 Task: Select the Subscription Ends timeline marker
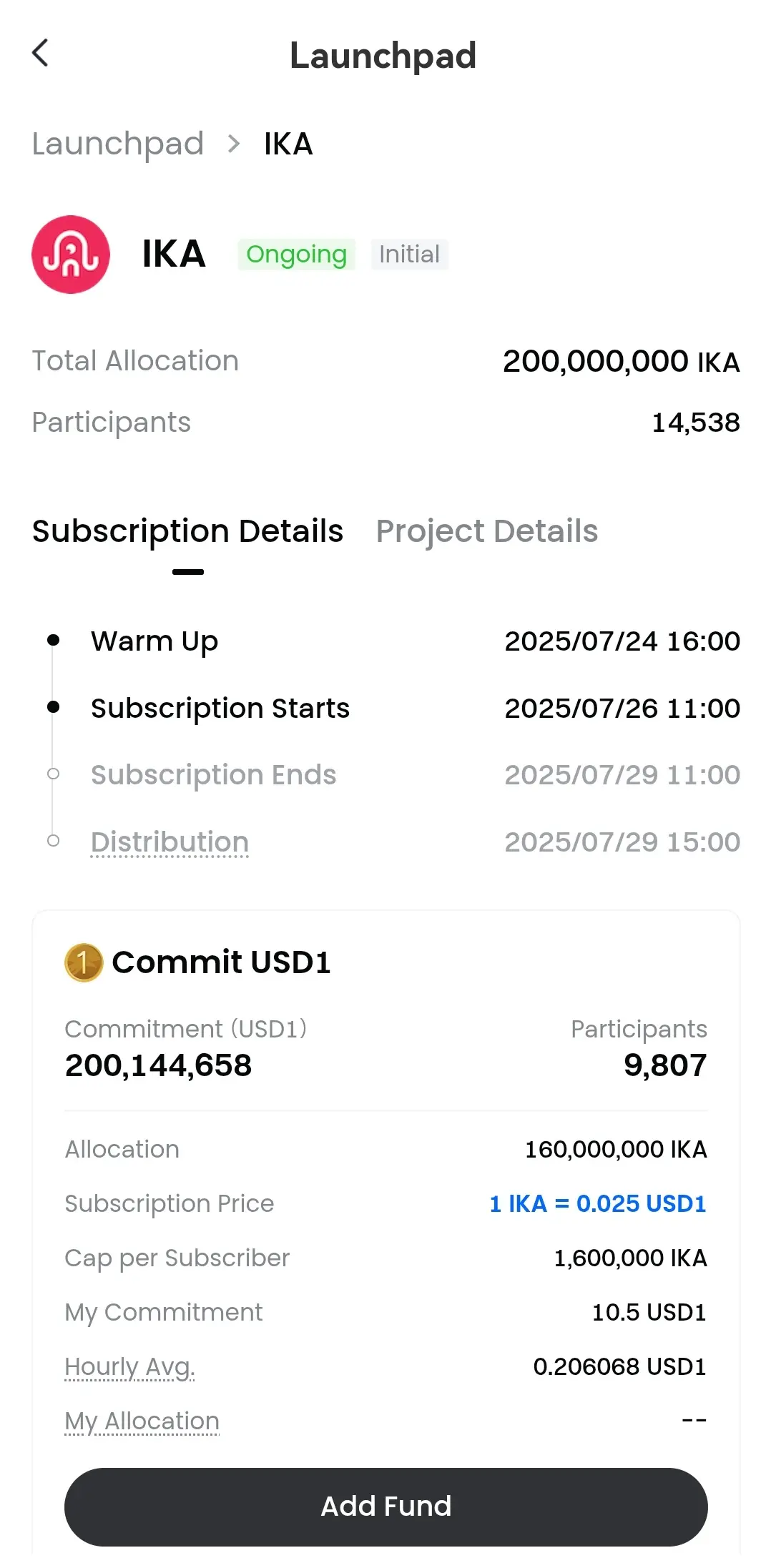[53, 774]
